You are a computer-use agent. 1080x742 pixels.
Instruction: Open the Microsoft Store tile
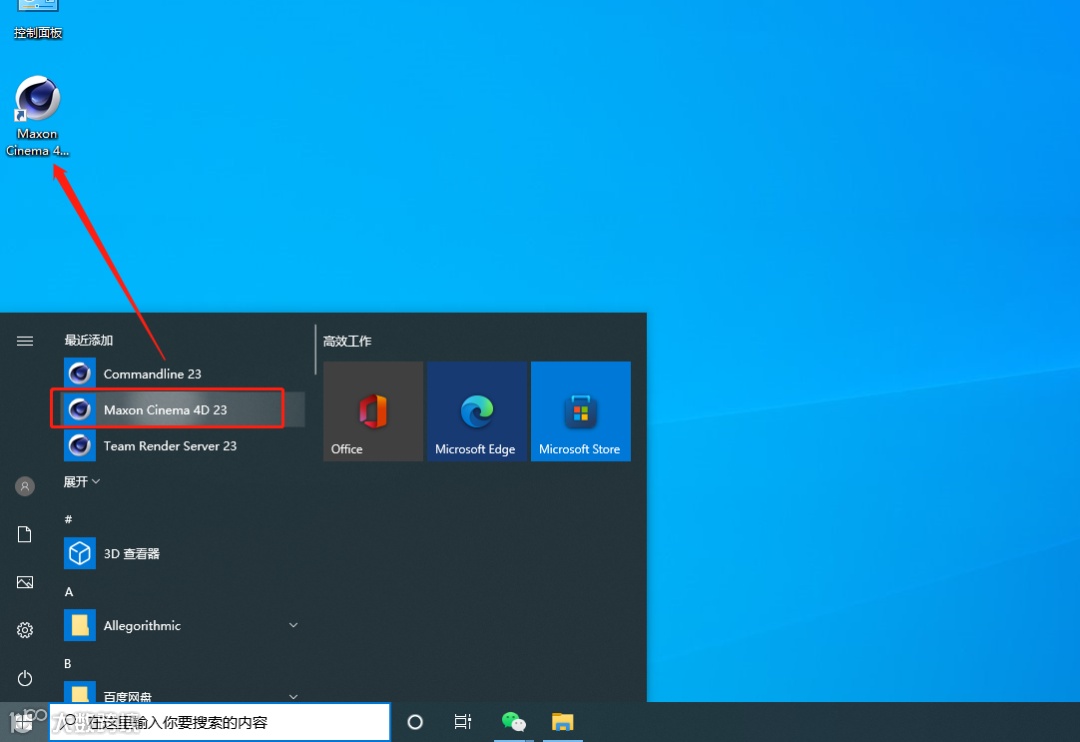coord(581,411)
